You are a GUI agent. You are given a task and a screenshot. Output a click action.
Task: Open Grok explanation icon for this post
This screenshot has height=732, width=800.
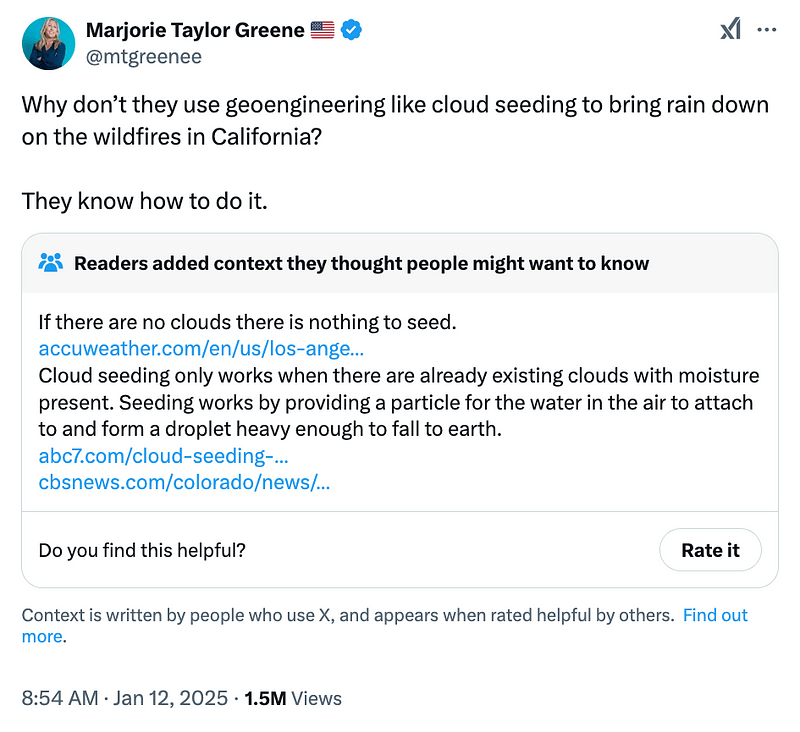click(x=731, y=31)
